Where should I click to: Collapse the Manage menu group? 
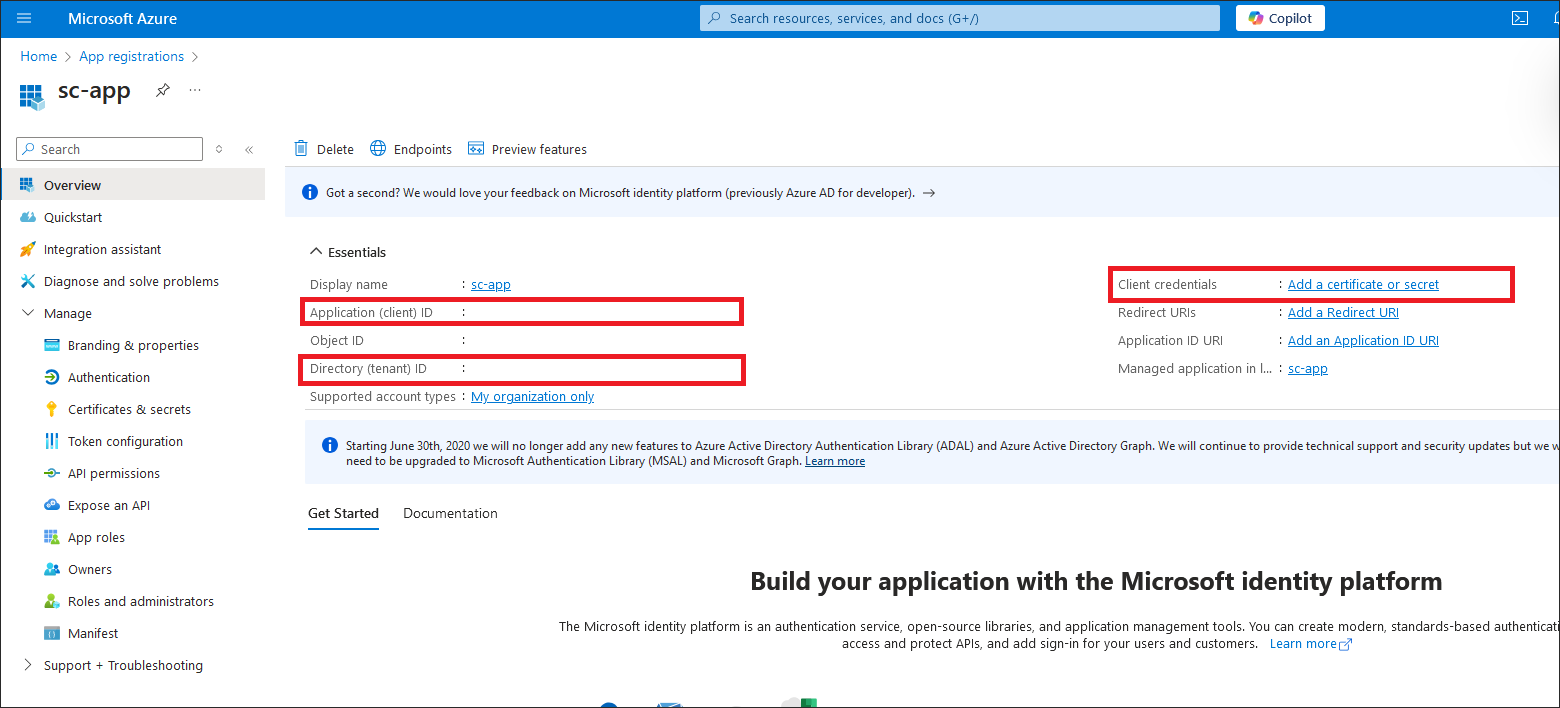[x=27, y=313]
